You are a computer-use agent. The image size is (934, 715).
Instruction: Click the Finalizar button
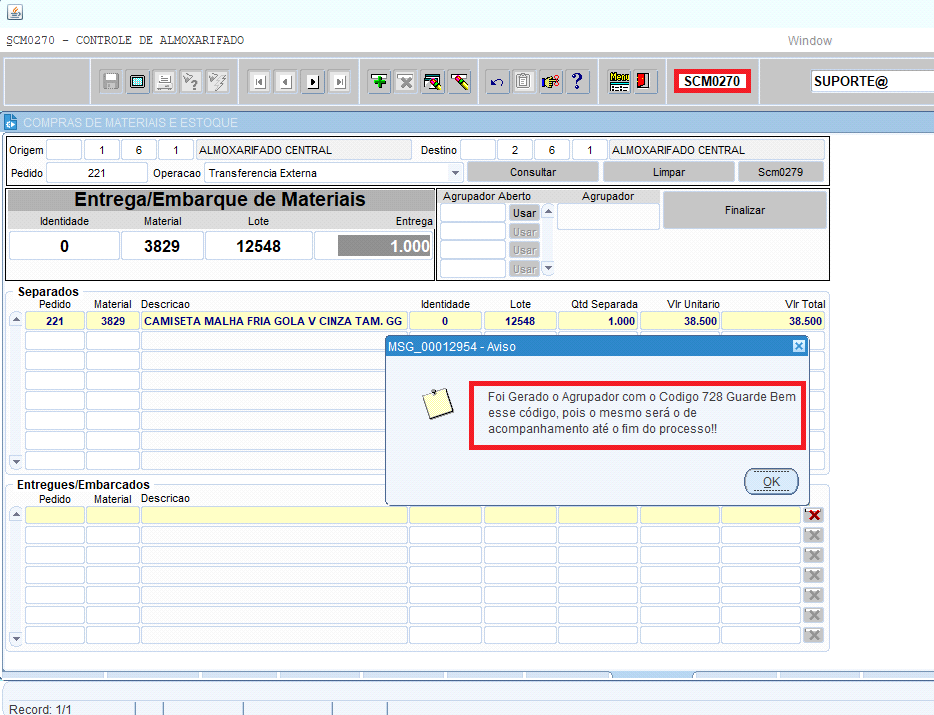tap(744, 211)
